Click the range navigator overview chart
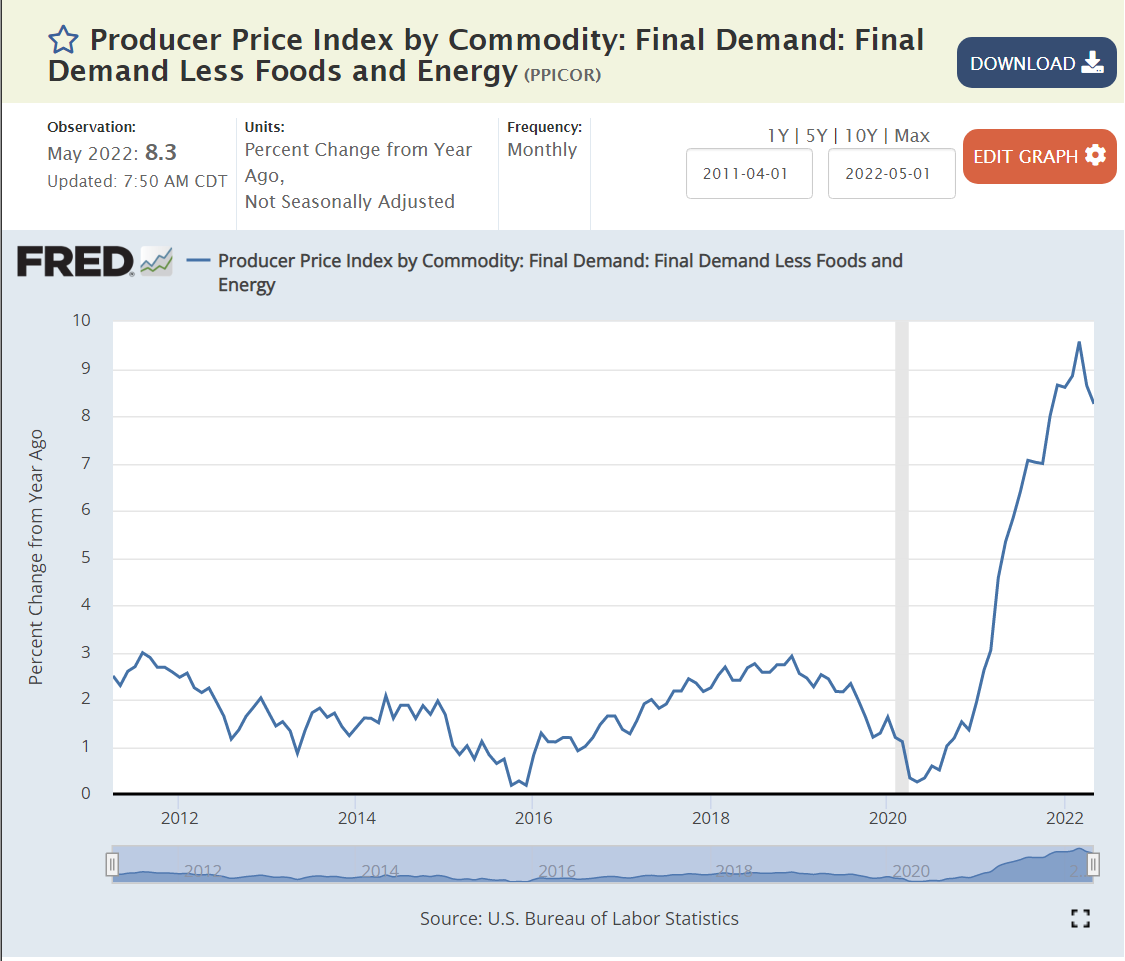This screenshot has width=1125, height=961. pos(600,864)
